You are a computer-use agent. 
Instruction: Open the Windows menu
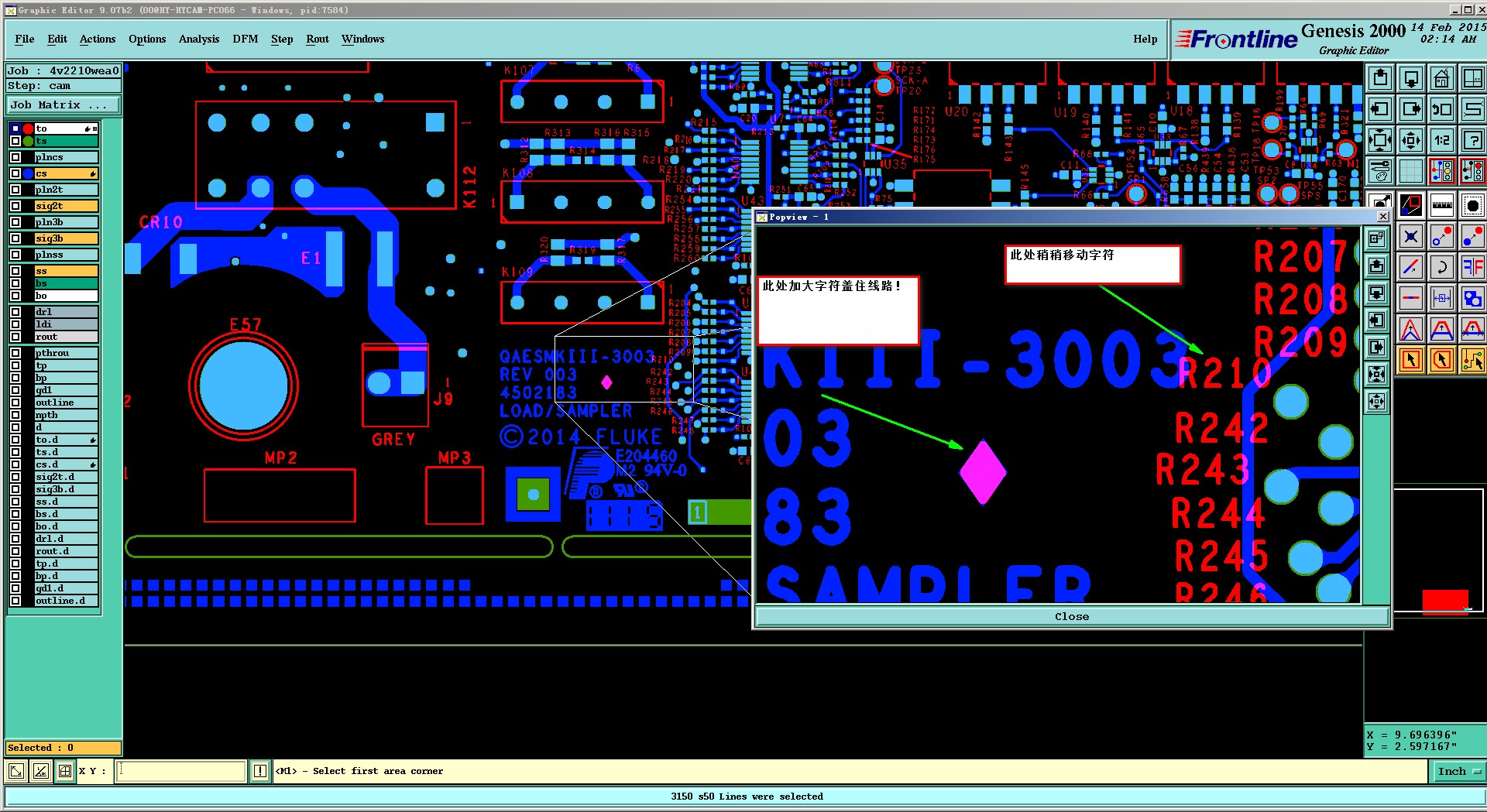tap(363, 39)
